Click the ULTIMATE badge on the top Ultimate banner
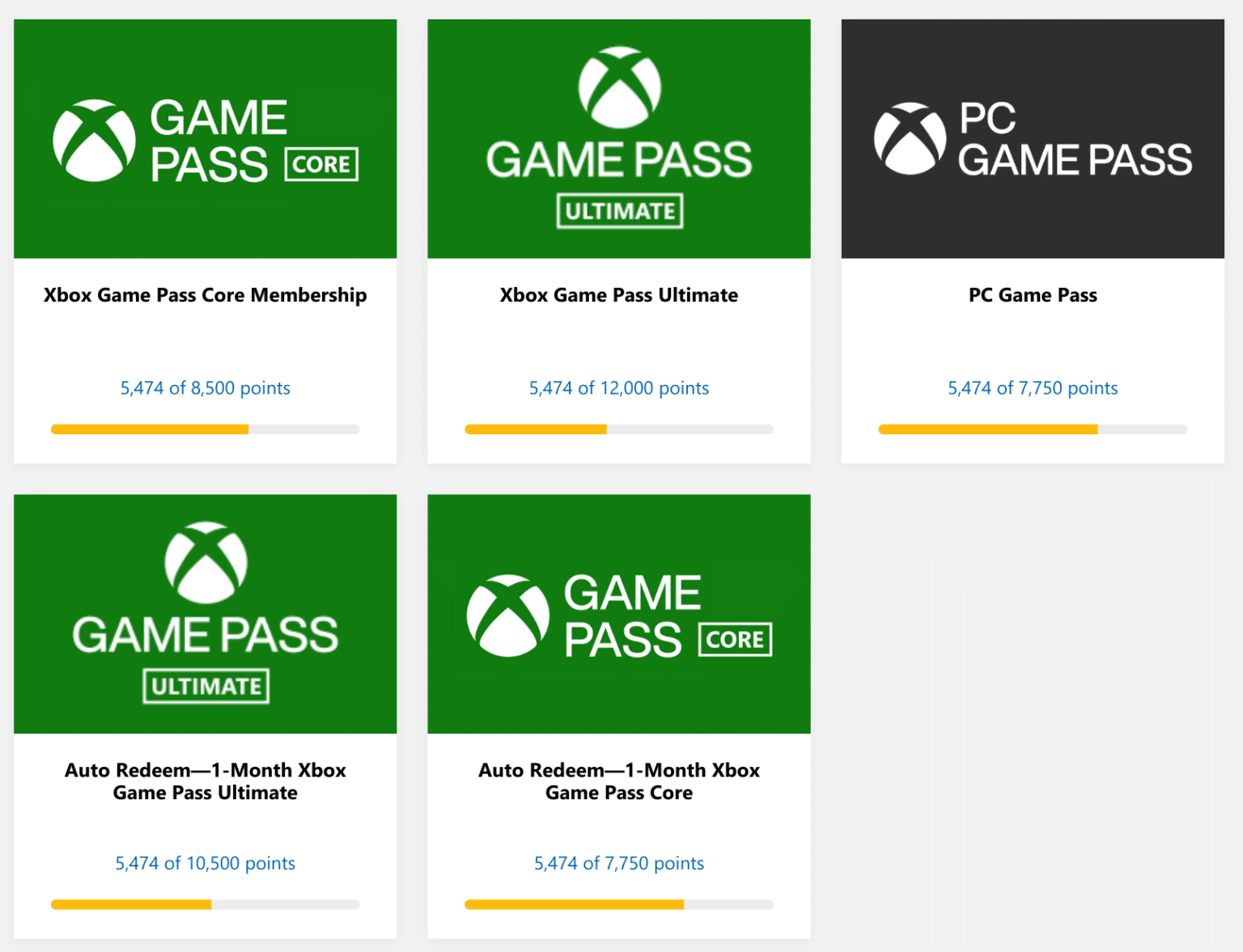Image resolution: width=1243 pixels, height=952 pixels. [x=618, y=210]
